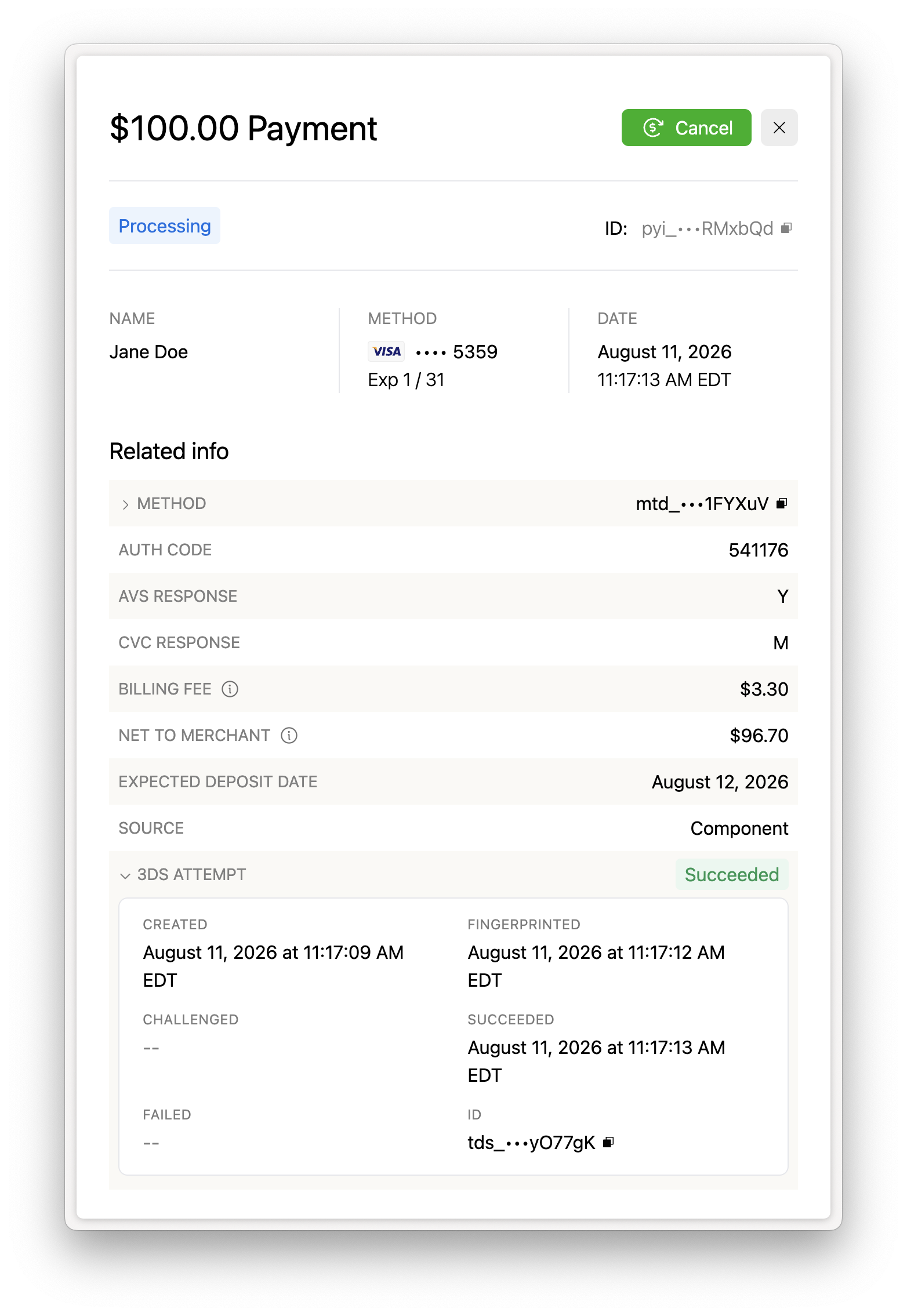Click the mtd_ 1FYXuV method ID text

click(702, 503)
